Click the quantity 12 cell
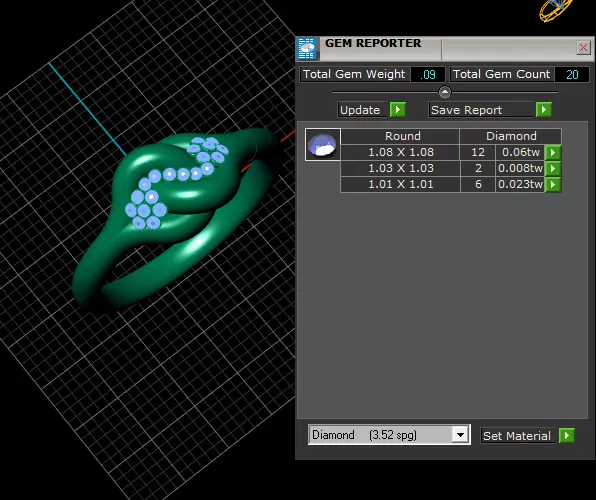Screen dimensions: 596x500 click(478, 152)
